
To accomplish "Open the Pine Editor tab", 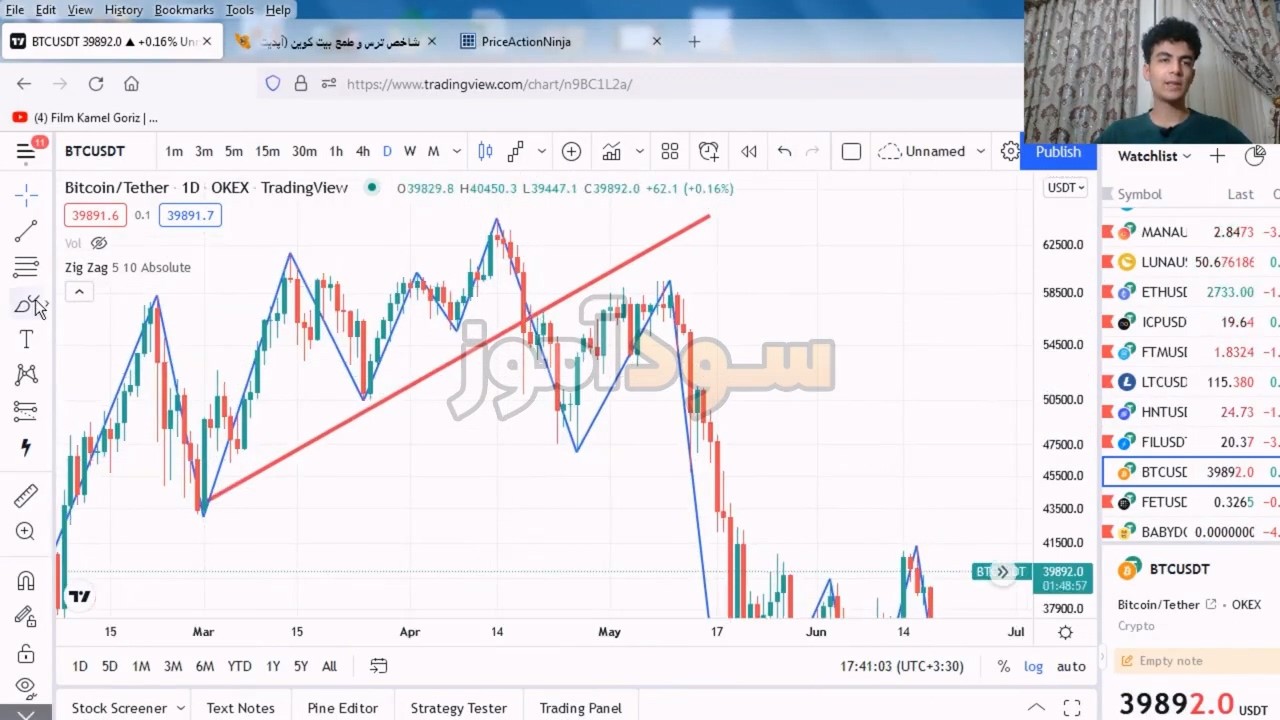I will tap(342, 708).
